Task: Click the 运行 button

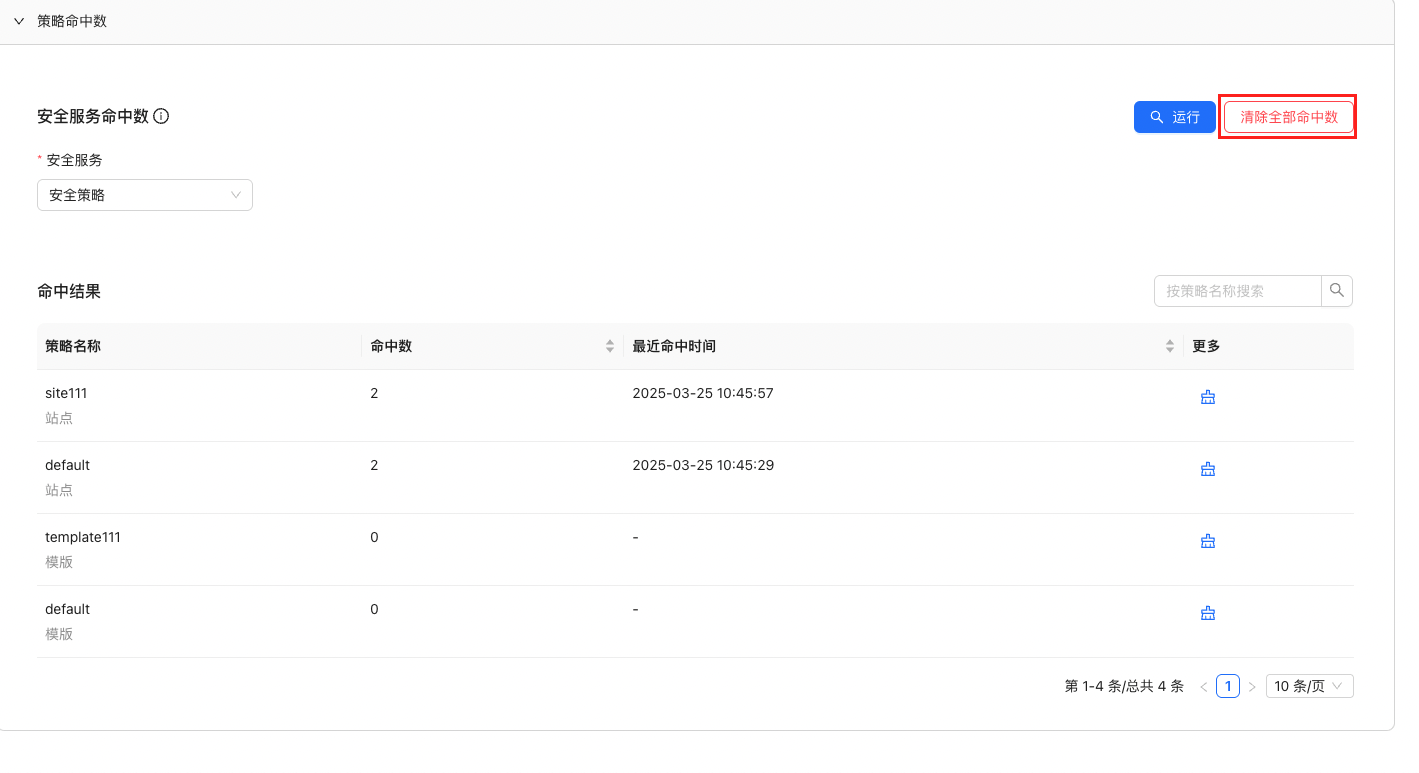Action: click(x=1174, y=117)
